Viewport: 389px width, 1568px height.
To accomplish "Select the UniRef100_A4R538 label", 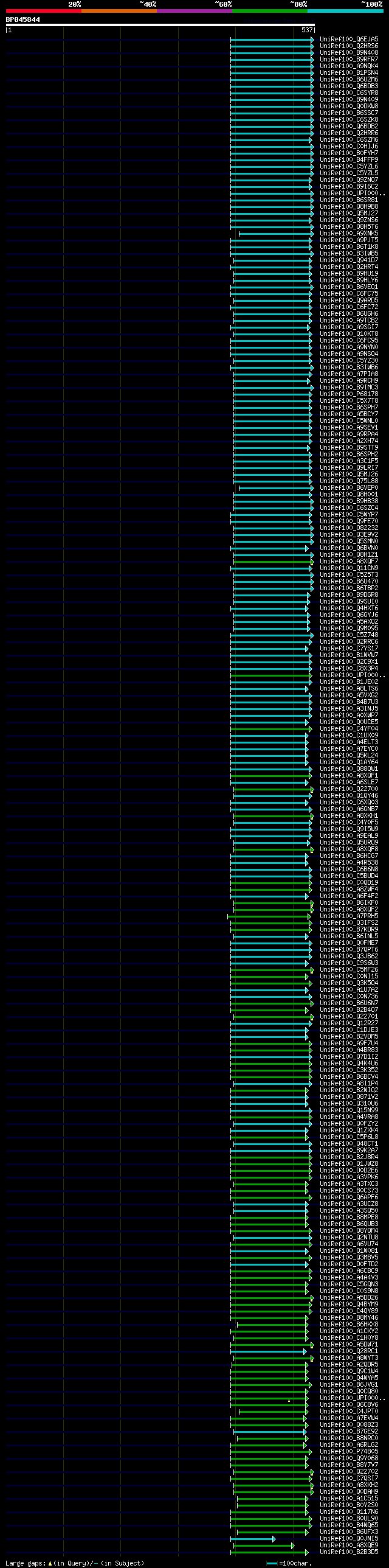I will click(x=349, y=863).
